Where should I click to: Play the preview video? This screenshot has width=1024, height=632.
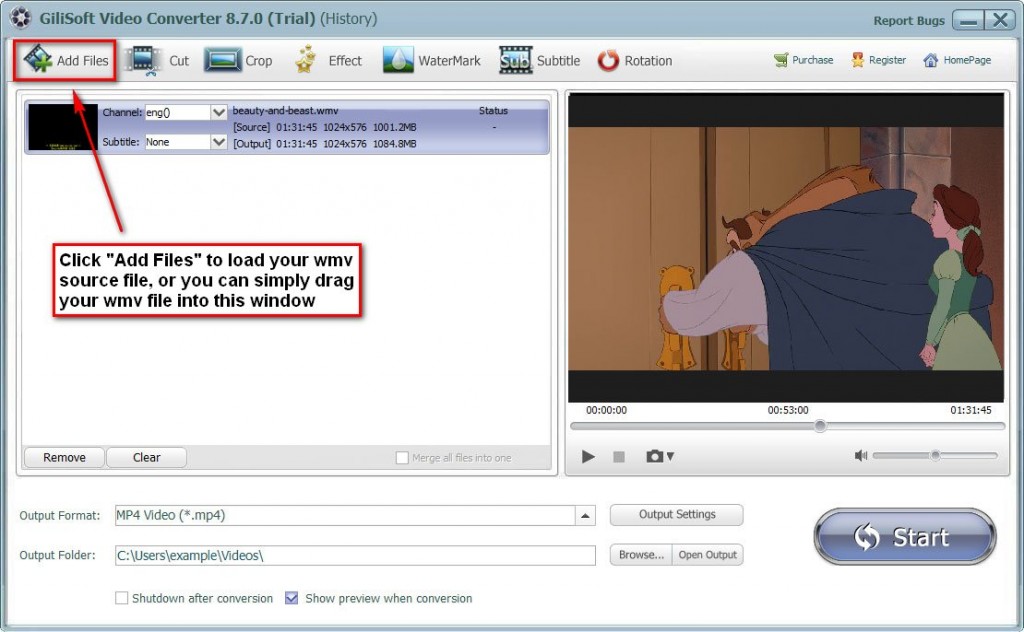pyautogui.click(x=588, y=456)
